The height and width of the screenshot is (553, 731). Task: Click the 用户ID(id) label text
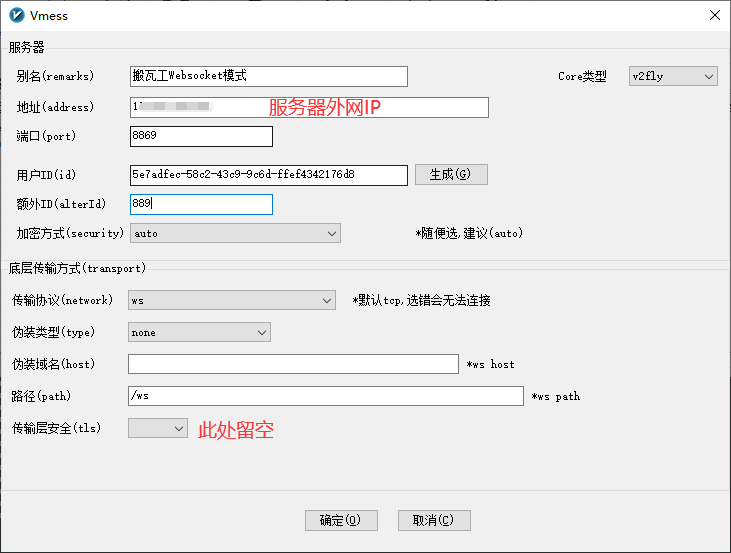pyautogui.click(x=46, y=175)
